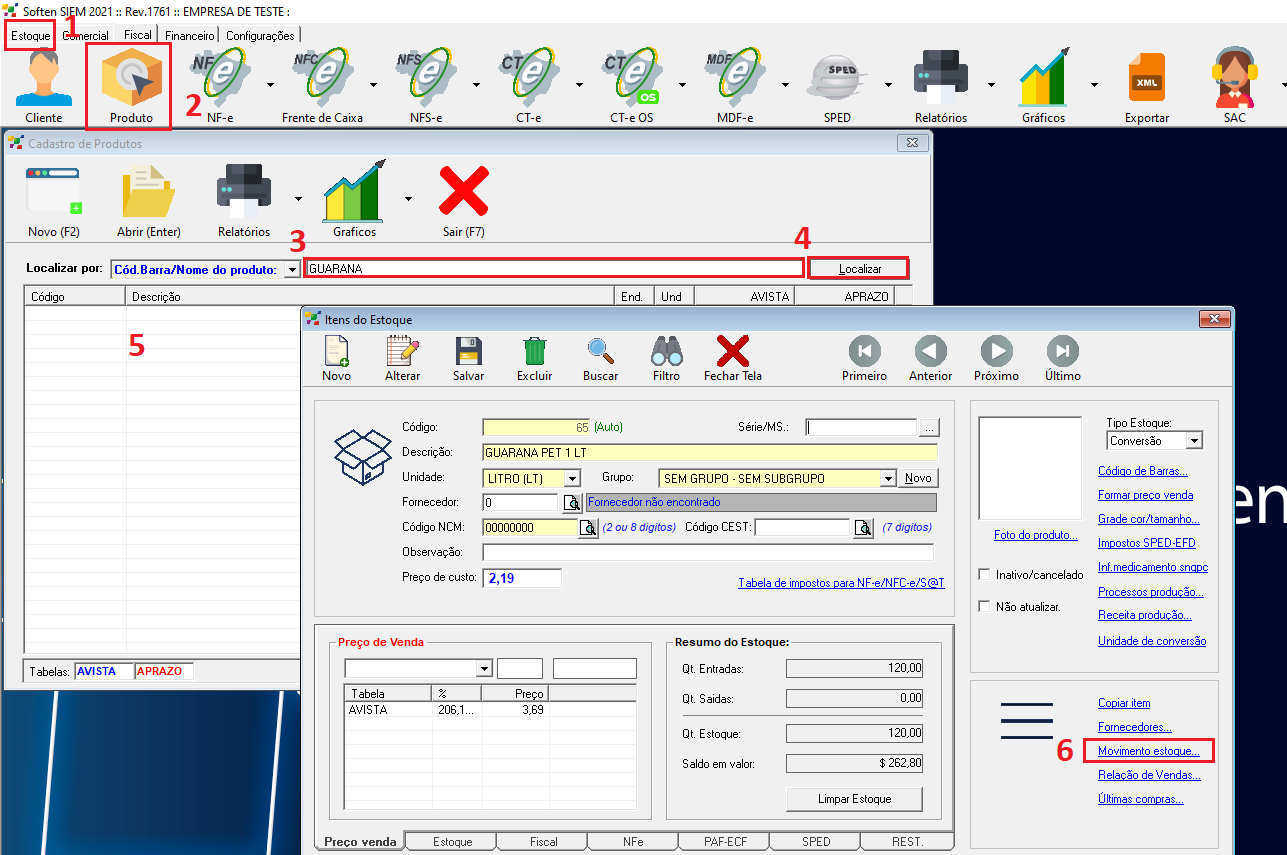
Task: Toggle the Inativo/cancelado checkbox
Action: [985, 575]
